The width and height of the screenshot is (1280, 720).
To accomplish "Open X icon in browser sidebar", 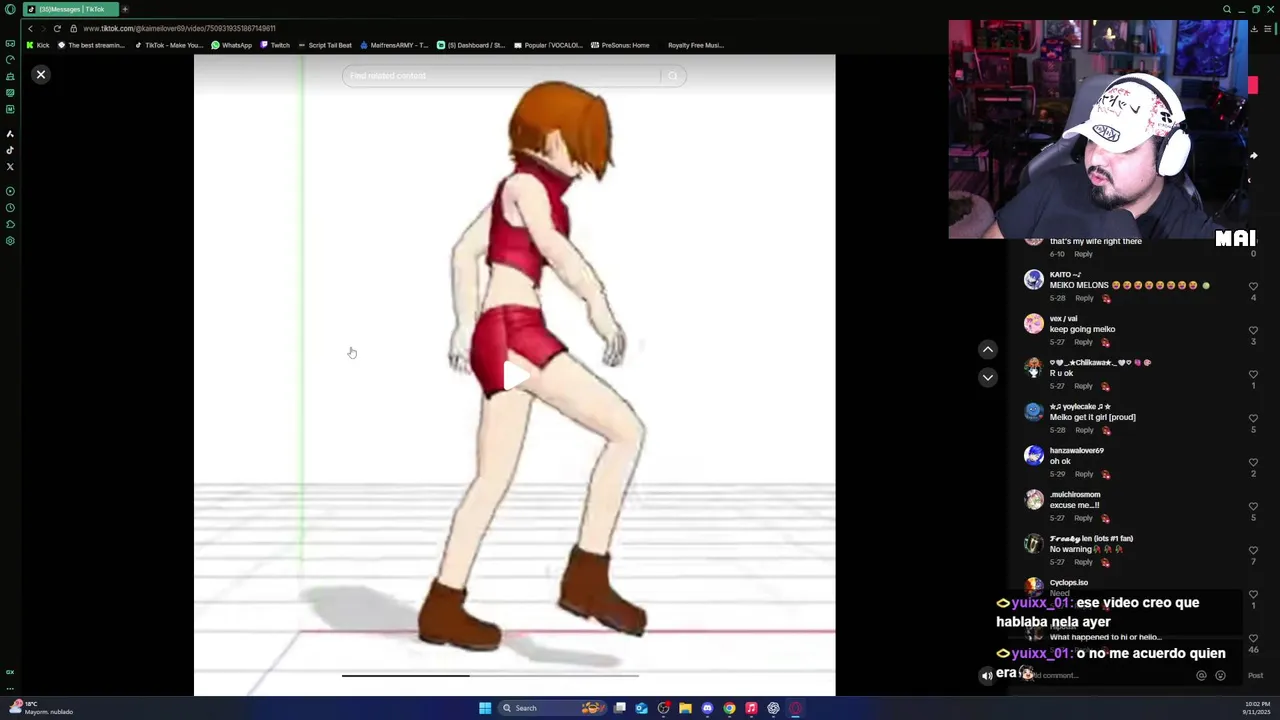I will click(10, 166).
